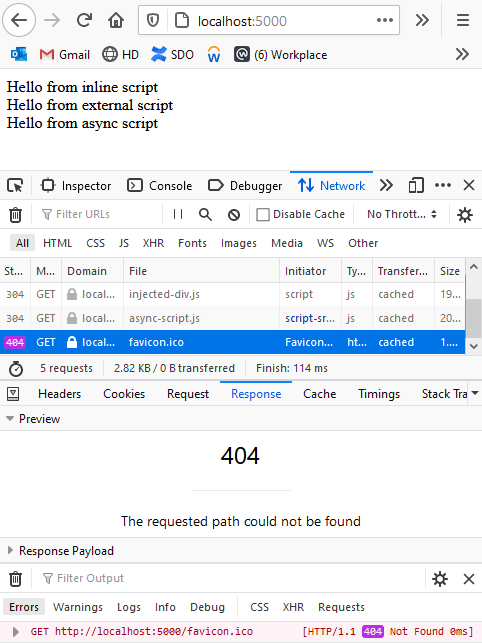Switch to the Console tab
The width and height of the screenshot is (482, 643).
point(160,186)
